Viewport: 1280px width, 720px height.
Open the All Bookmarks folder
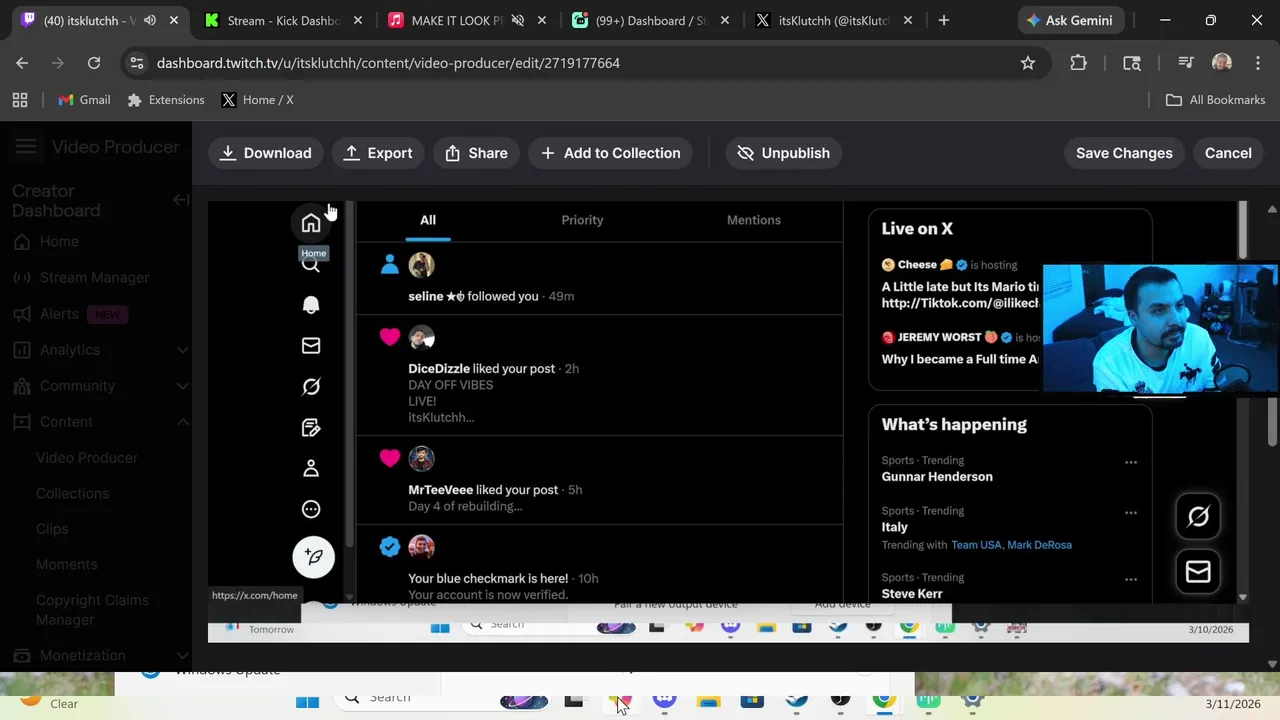point(1216,100)
